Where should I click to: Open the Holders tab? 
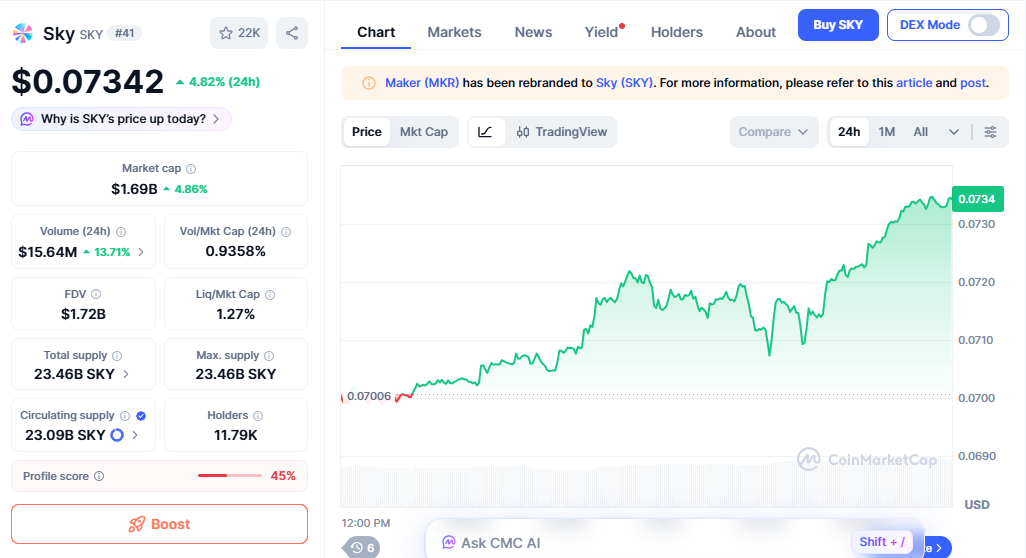(x=677, y=32)
